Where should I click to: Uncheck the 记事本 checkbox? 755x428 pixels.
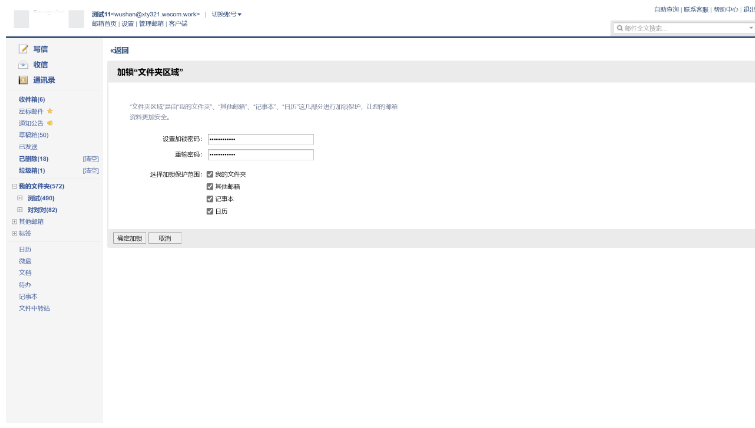[210, 199]
